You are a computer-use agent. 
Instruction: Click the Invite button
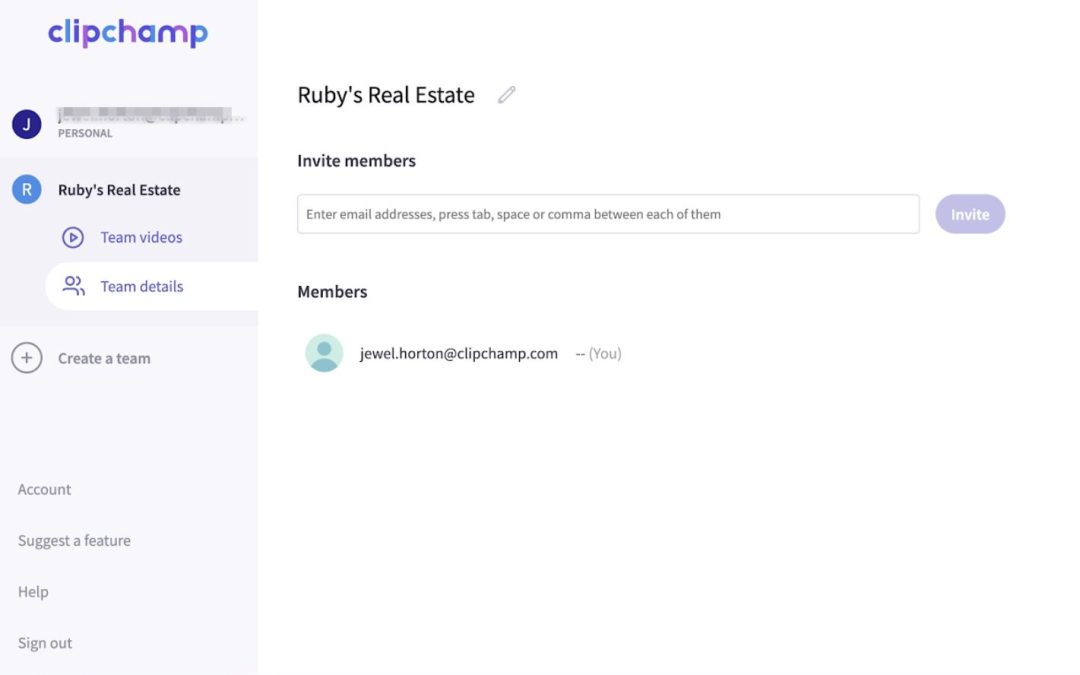pyautogui.click(x=970, y=214)
